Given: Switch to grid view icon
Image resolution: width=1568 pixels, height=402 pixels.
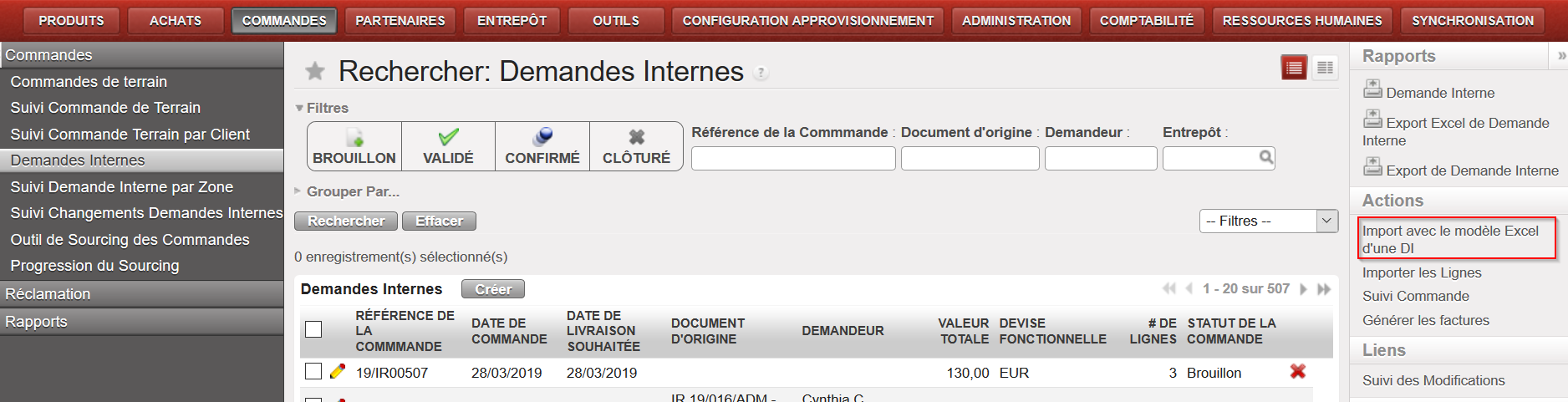Looking at the screenshot, I should (1325, 68).
